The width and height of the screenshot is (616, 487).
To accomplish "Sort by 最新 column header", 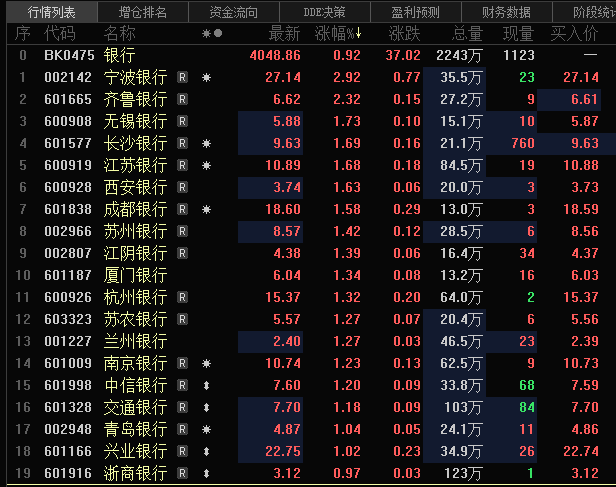I will (284, 34).
